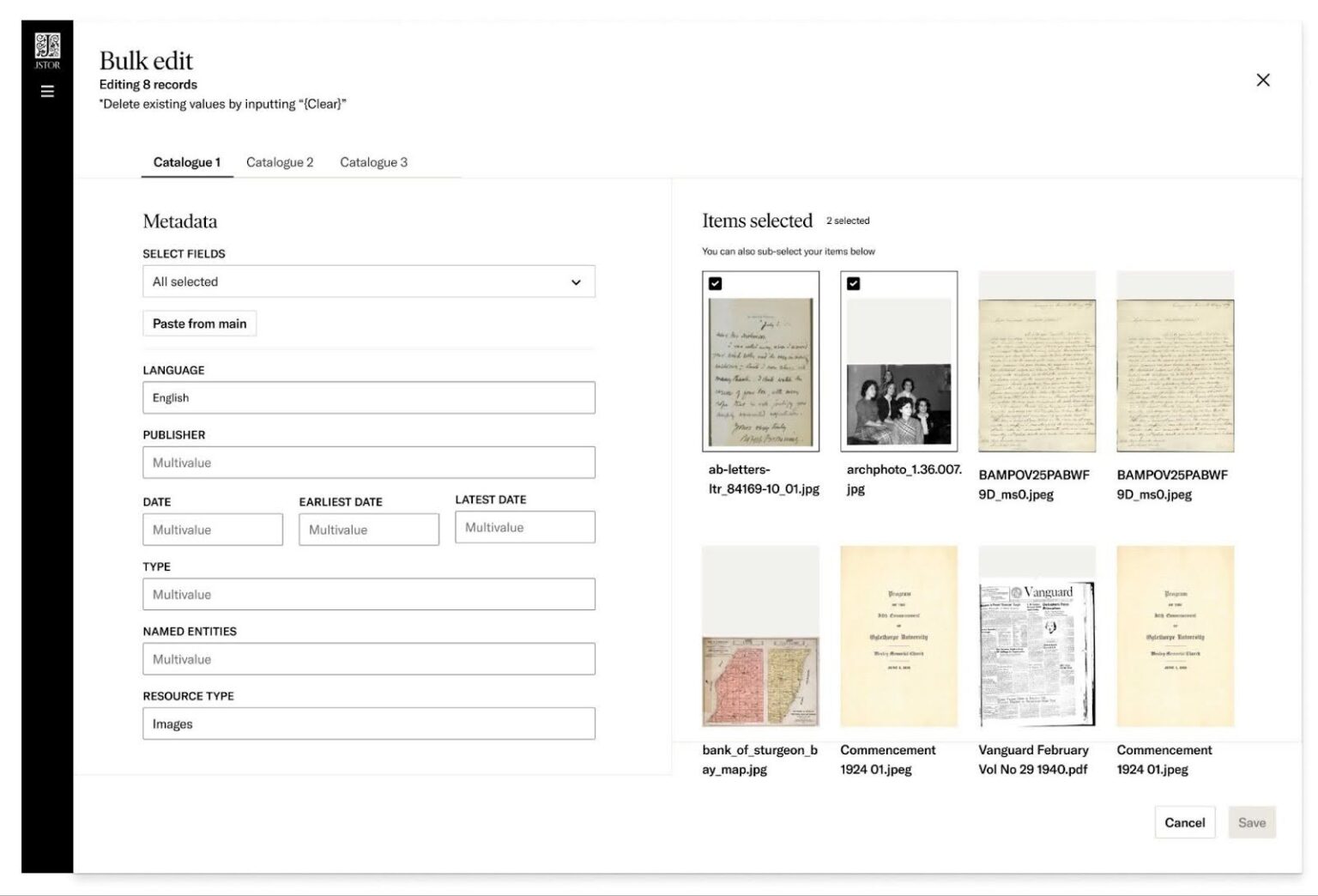
Task: Close the Bulk edit dialog
Action: [x=1263, y=80]
